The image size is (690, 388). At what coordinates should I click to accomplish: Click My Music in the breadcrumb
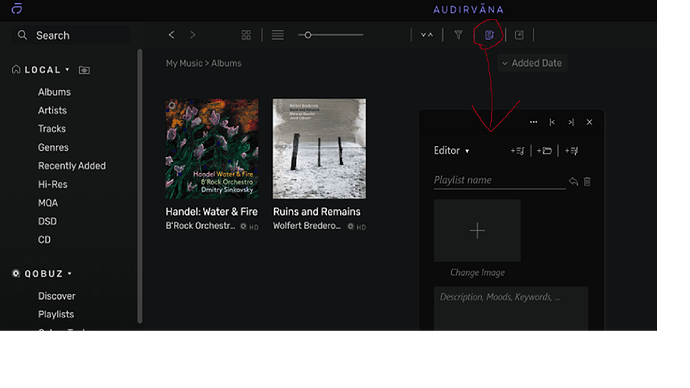pyautogui.click(x=184, y=63)
